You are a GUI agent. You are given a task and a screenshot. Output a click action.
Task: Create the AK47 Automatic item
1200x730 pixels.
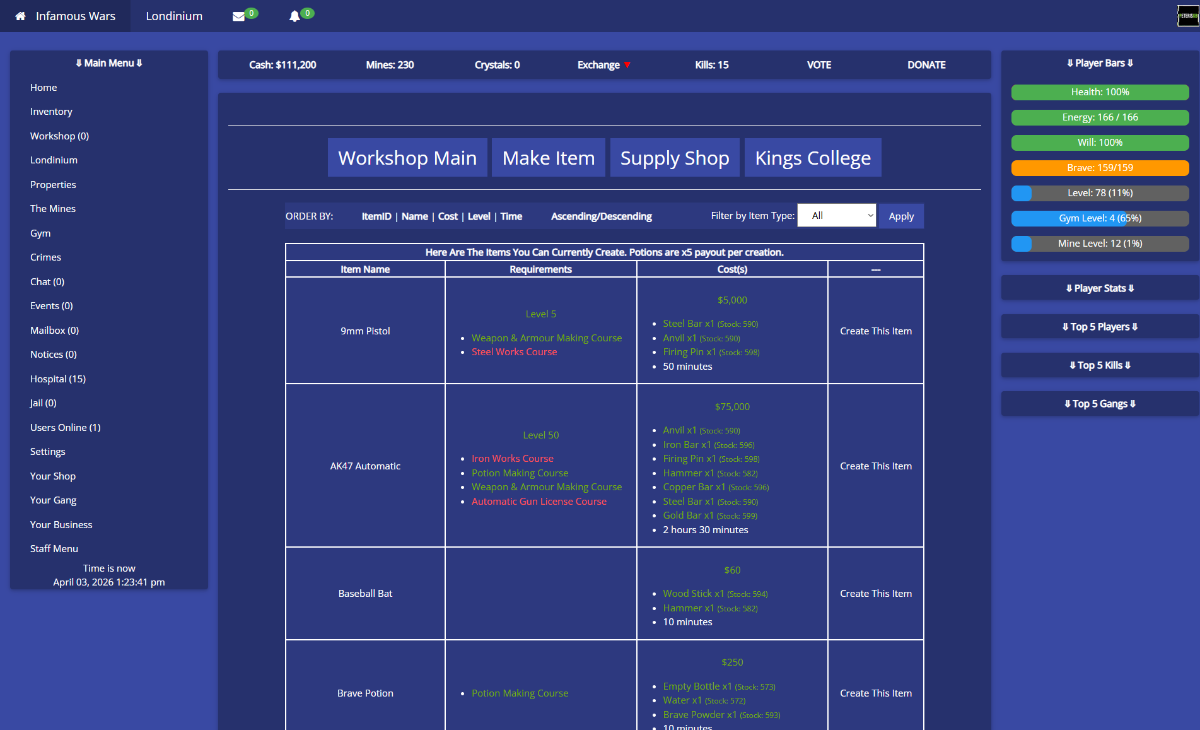click(x=875, y=466)
